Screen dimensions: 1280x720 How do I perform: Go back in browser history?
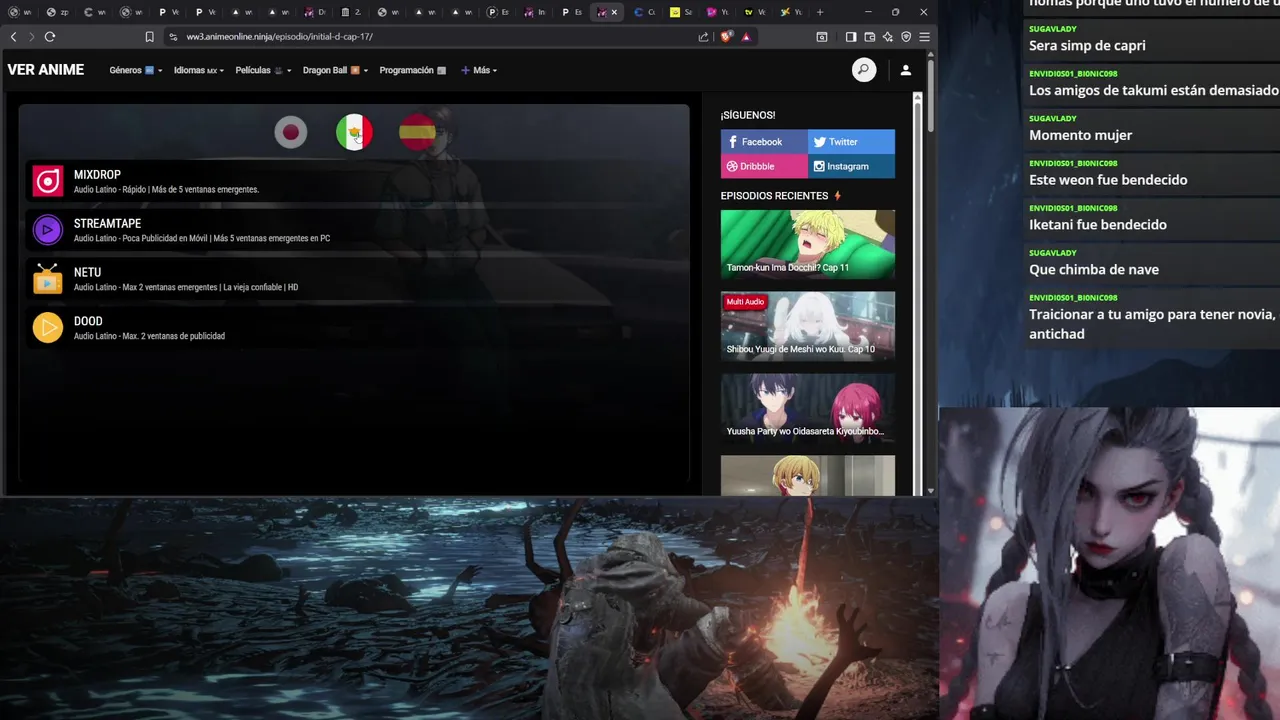(13, 37)
